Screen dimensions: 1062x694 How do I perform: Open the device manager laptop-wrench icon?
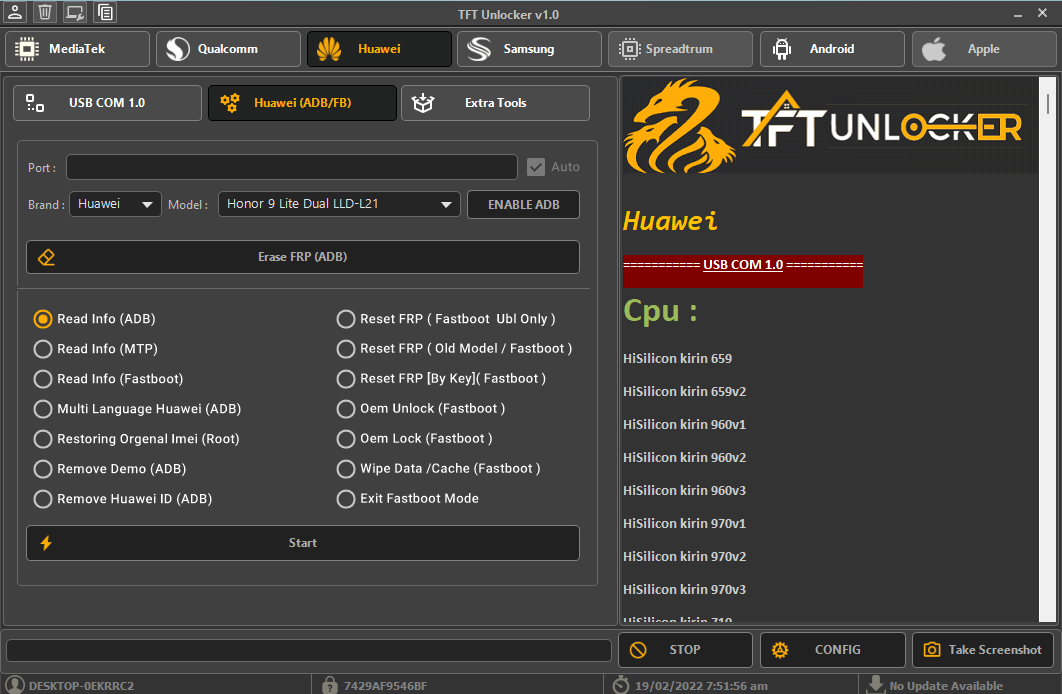pos(74,12)
